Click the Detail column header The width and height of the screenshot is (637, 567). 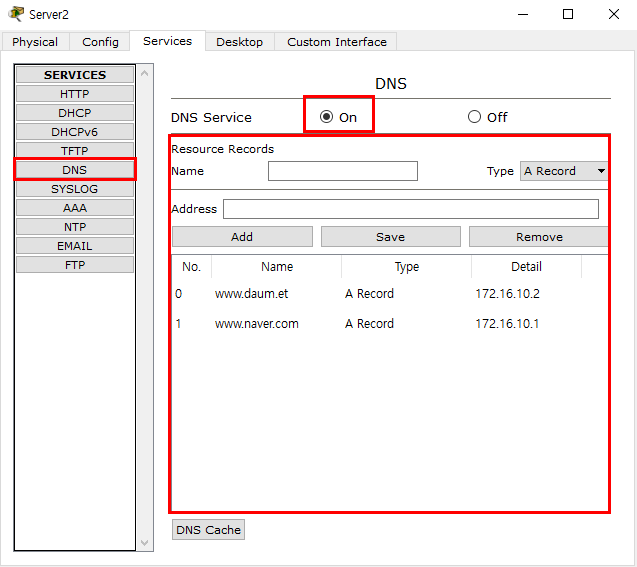[526, 267]
